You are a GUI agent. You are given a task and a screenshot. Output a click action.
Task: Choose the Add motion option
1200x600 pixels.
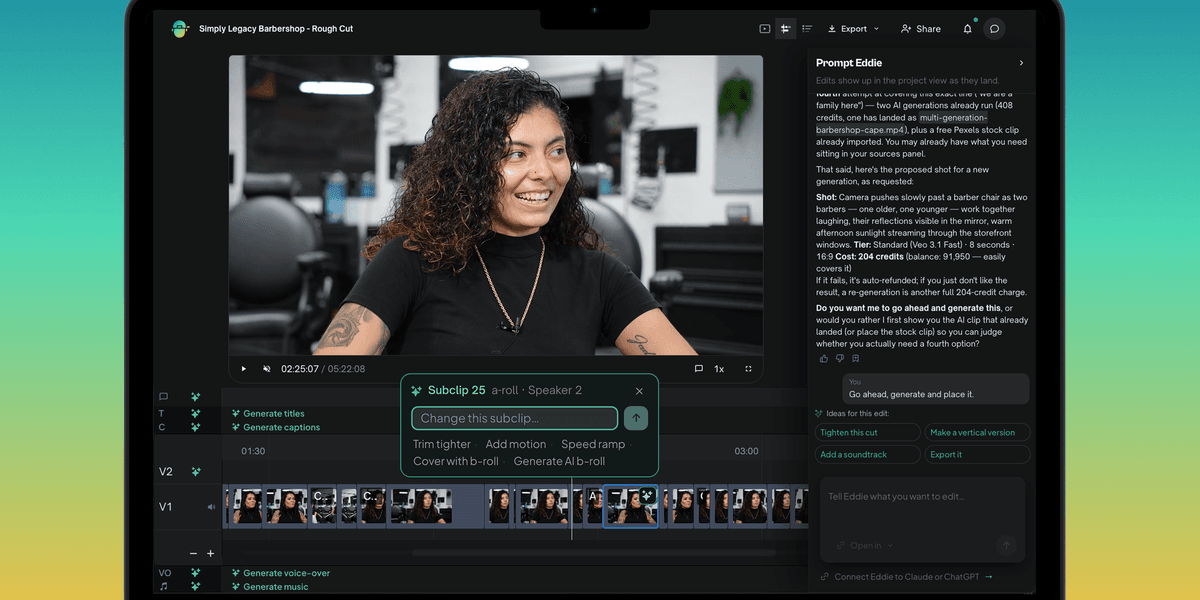(516, 444)
